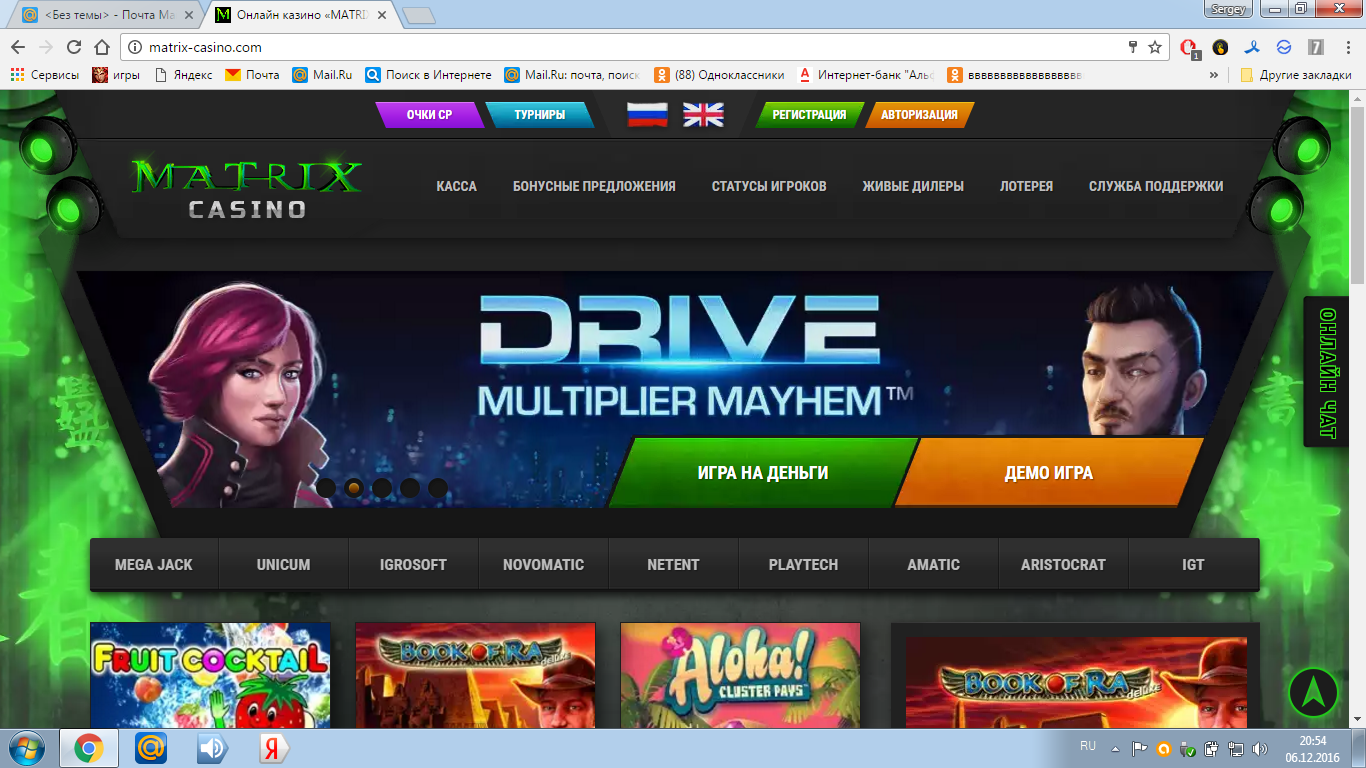Open Служба поддержки menu item
Viewport: 1366px width, 768px height.
[x=1156, y=186]
